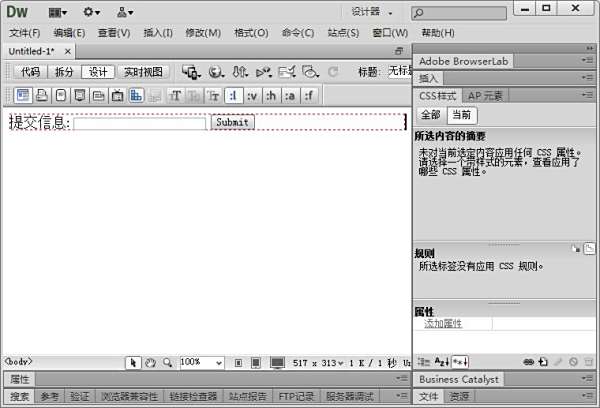
Task: Open the gear extend Dreamweaver dropdown
Action: pos(91,12)
